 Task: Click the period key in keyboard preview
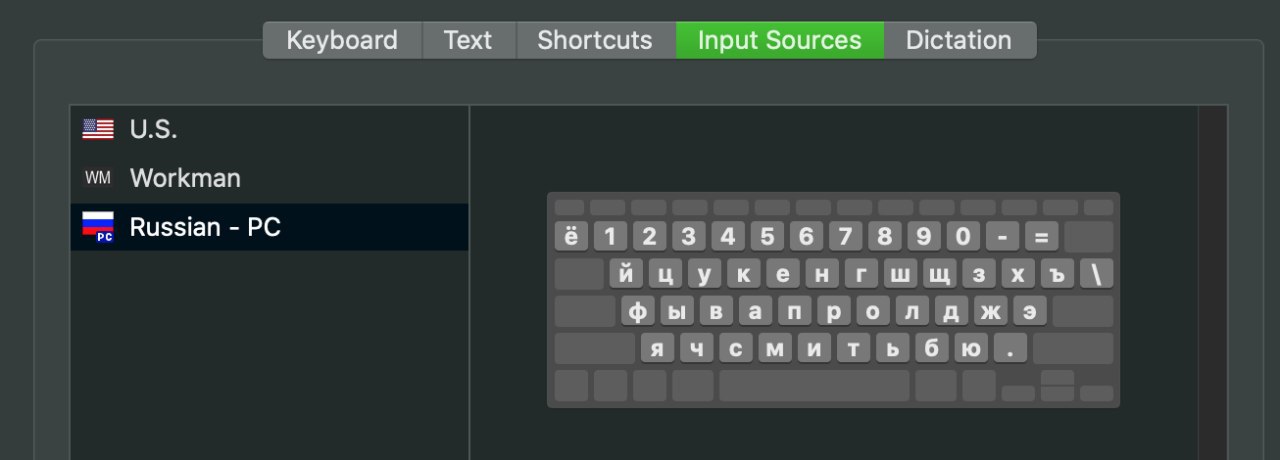(1010, 348)
